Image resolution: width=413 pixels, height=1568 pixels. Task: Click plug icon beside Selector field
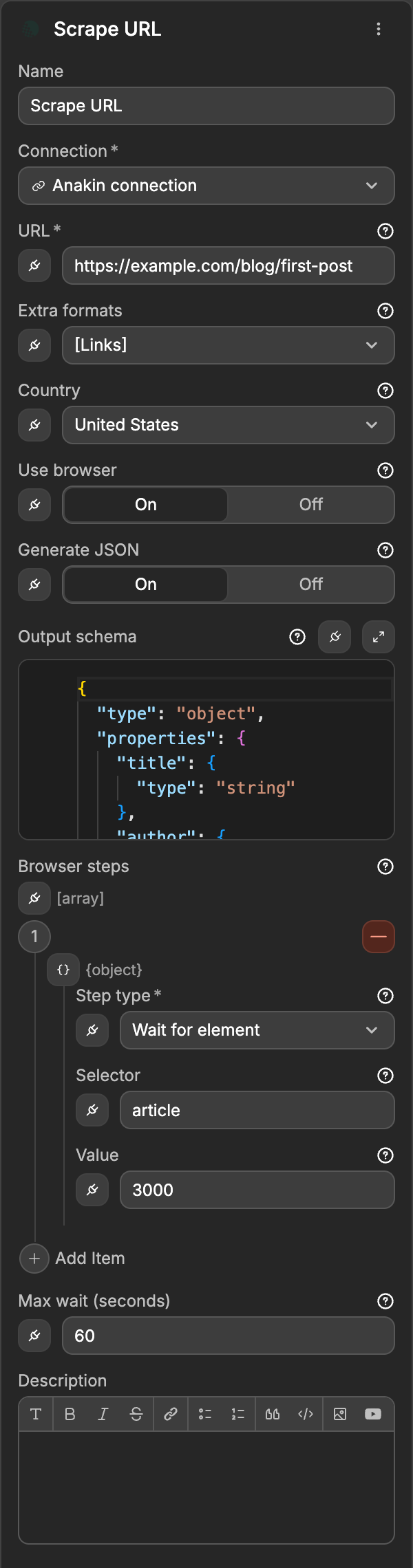pos(92,1110)
